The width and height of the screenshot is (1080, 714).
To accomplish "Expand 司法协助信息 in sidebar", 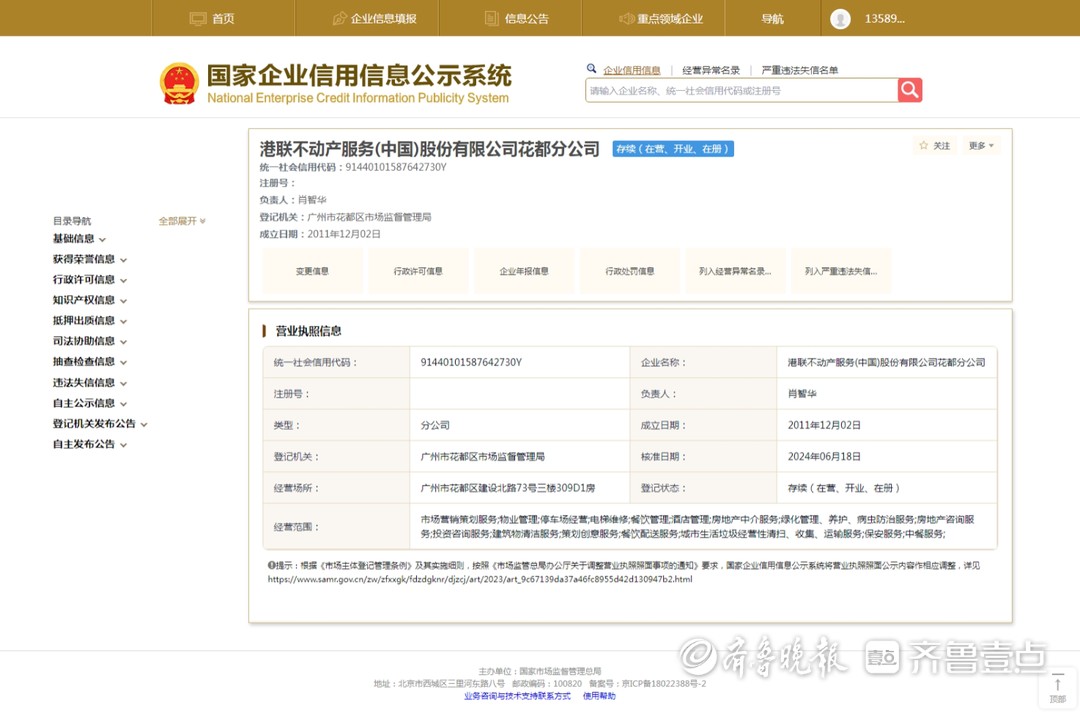I will coord(90,341).
